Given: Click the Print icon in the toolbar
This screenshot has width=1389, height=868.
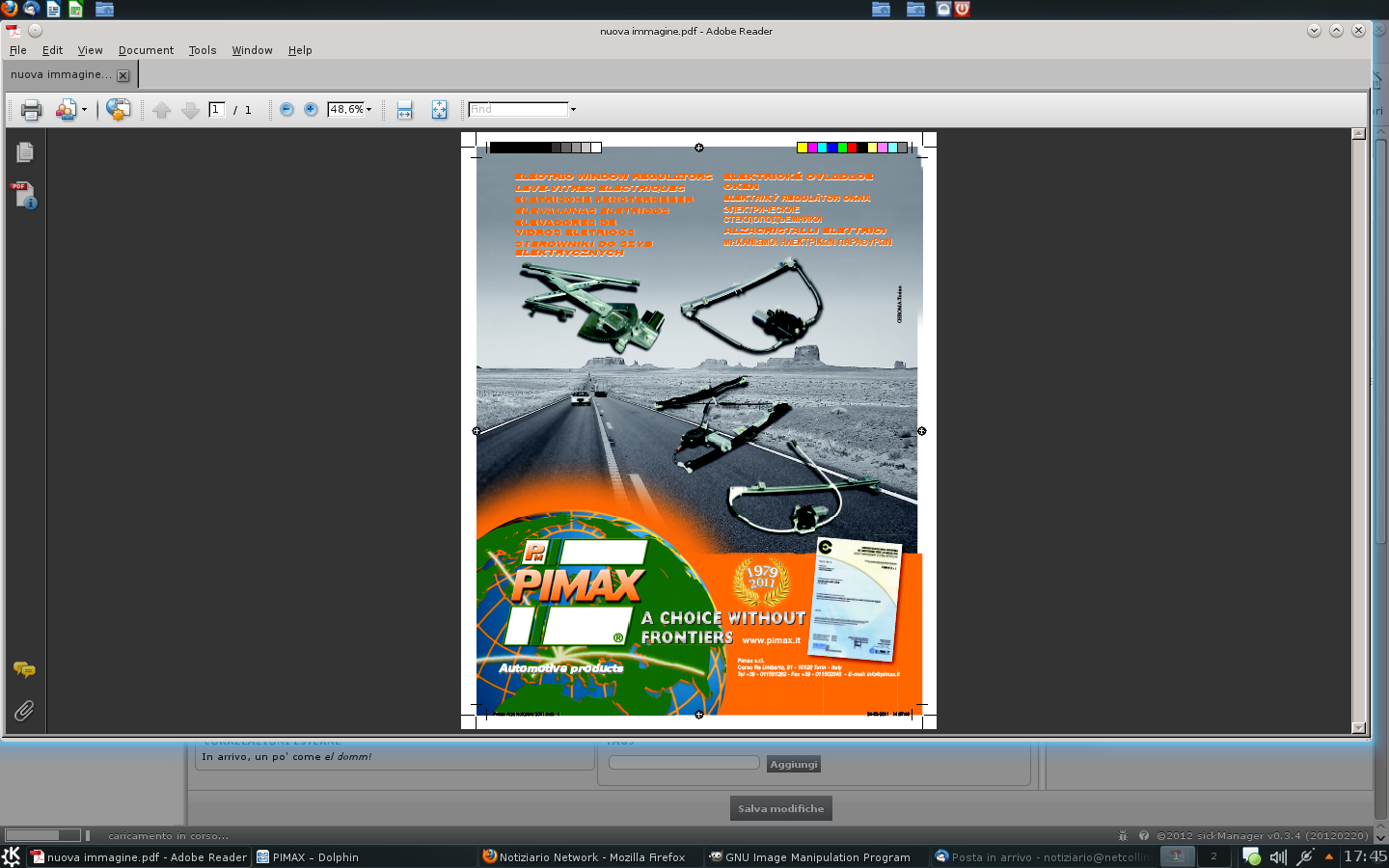Looking at the screenshot, I should pos(31,110).
